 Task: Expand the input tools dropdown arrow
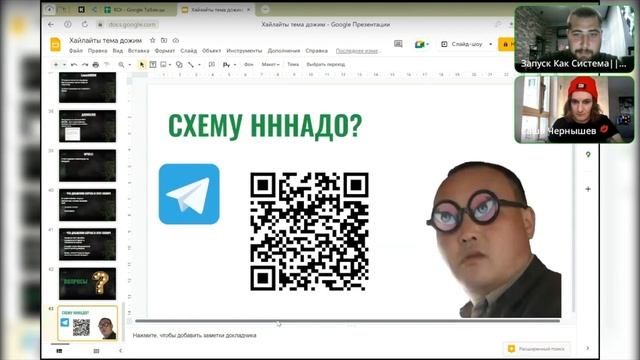(234, 64)
